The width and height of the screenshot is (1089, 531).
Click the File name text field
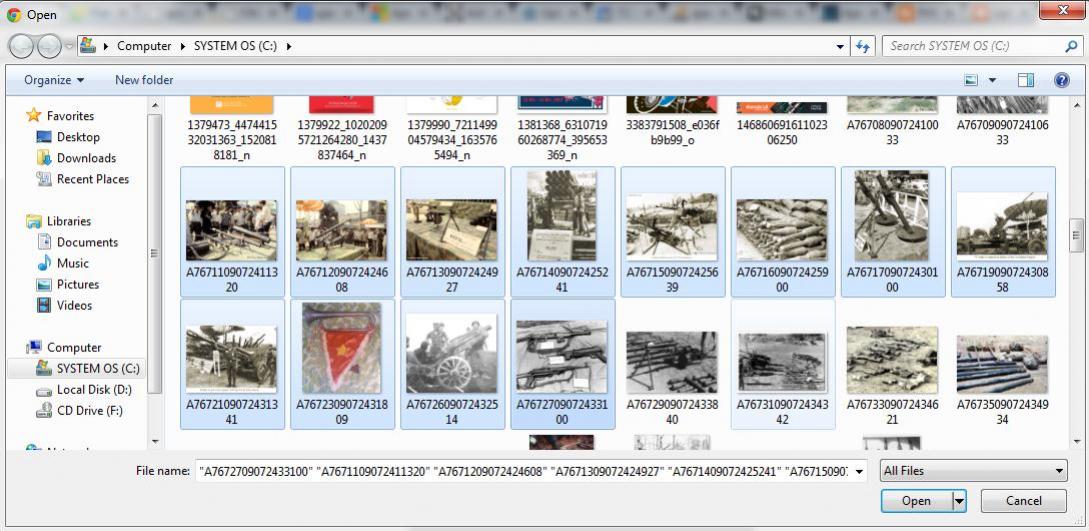[524, 471]
